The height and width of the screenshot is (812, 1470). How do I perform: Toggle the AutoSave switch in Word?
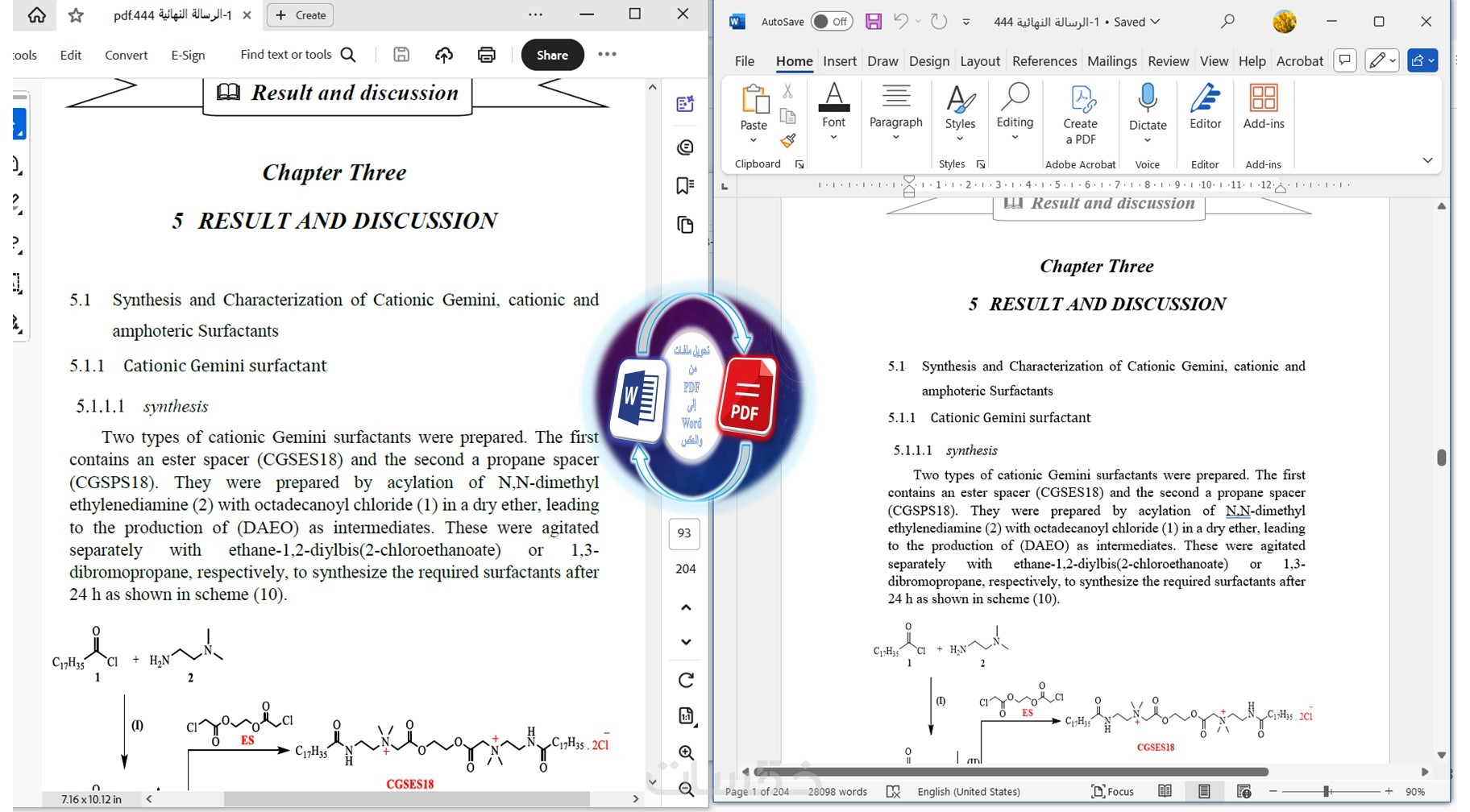coord(830,22)
